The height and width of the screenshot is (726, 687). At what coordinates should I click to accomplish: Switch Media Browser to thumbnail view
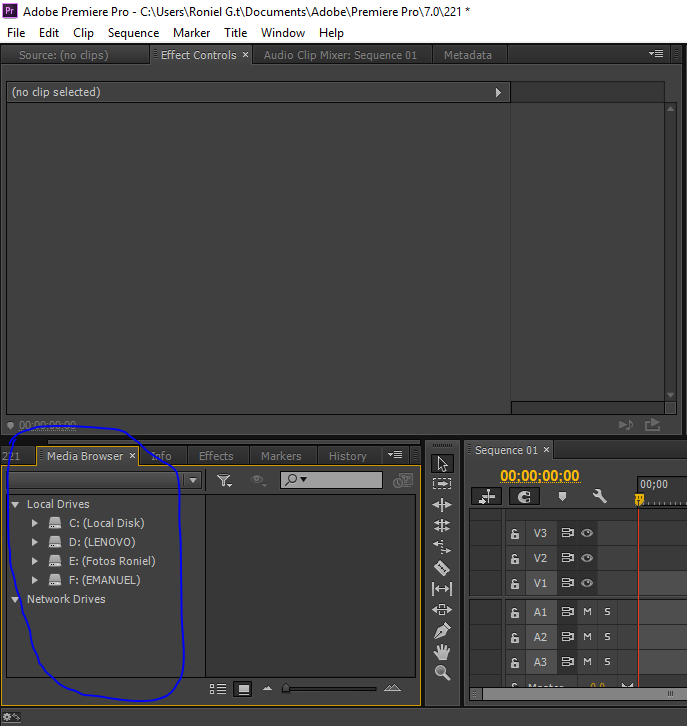click(x=243, y=689)
